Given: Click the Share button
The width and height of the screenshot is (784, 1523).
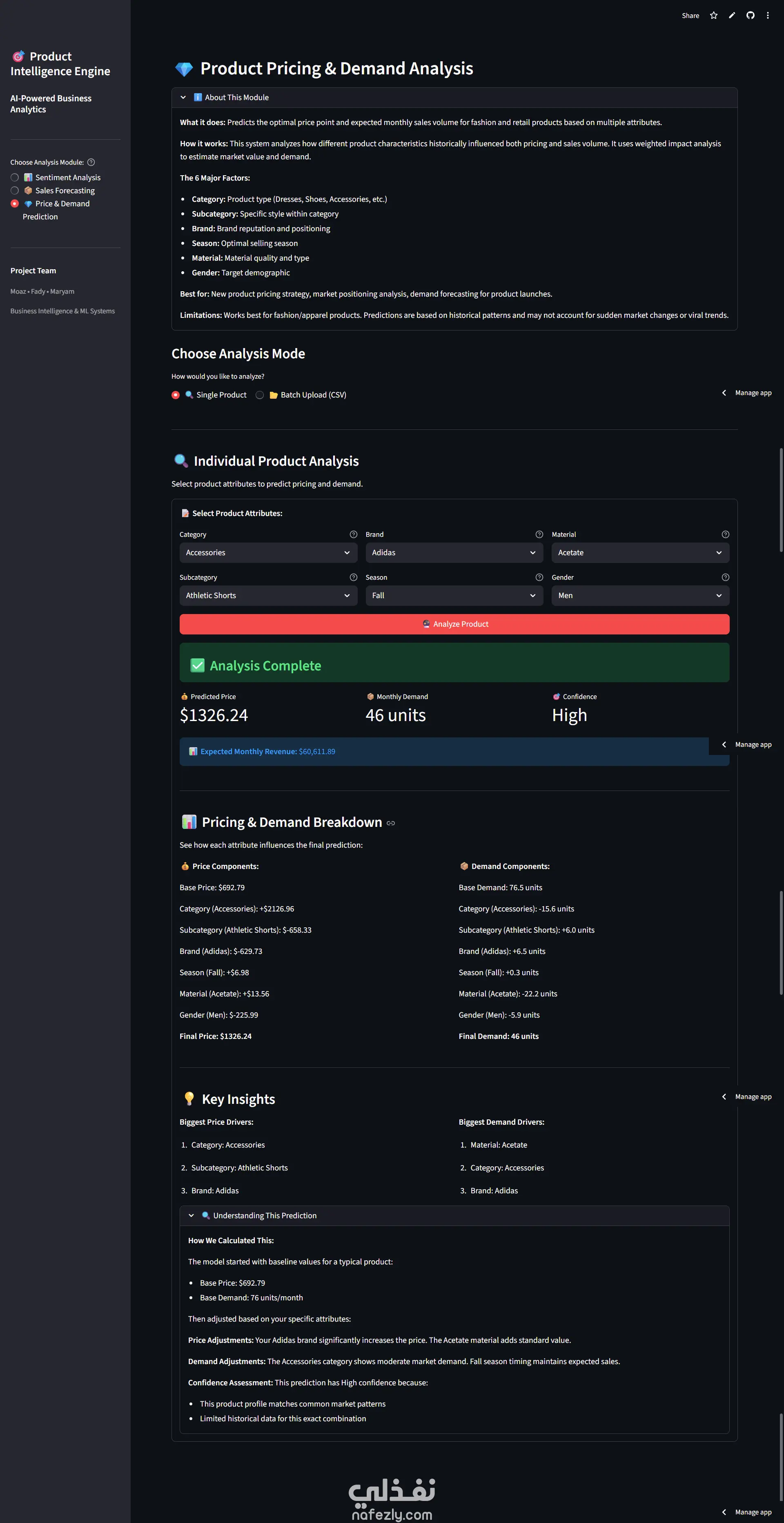Looking at the screenshot, I should 690,16.
